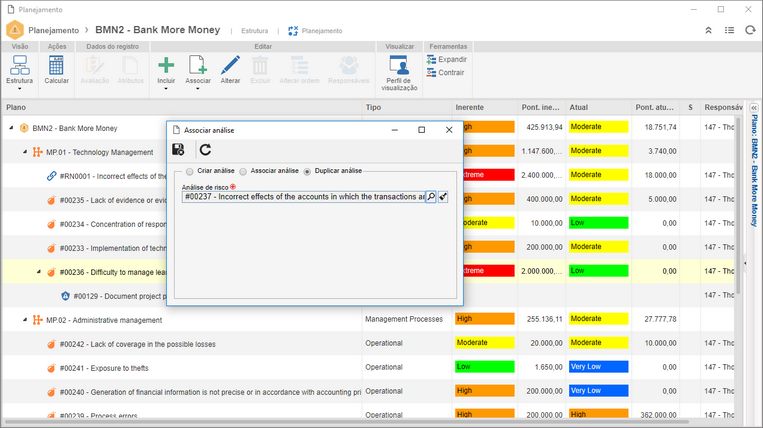
Task: Click the risk icon of #00235 row
Action: click(x=52, y=200)
